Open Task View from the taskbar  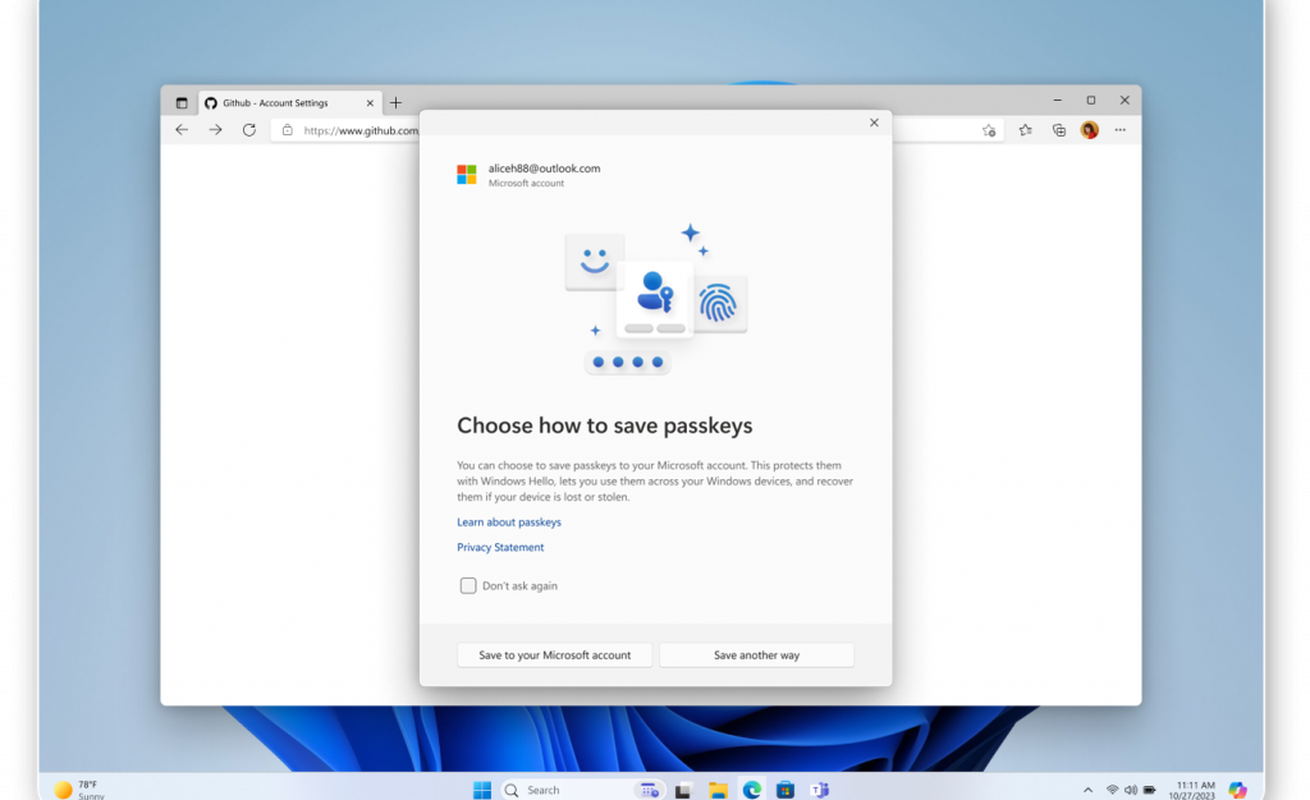pyautogui.click(x=683, y=790)
